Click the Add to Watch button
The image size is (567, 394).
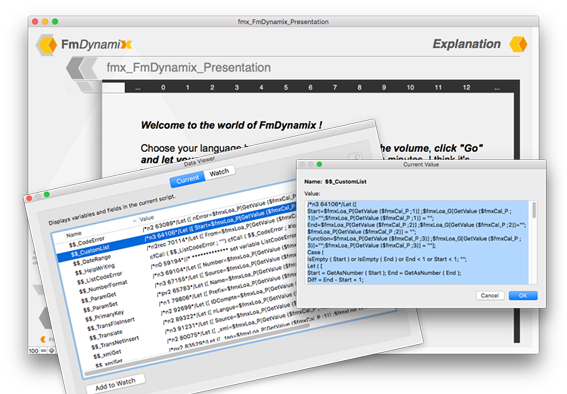(116, 384)
